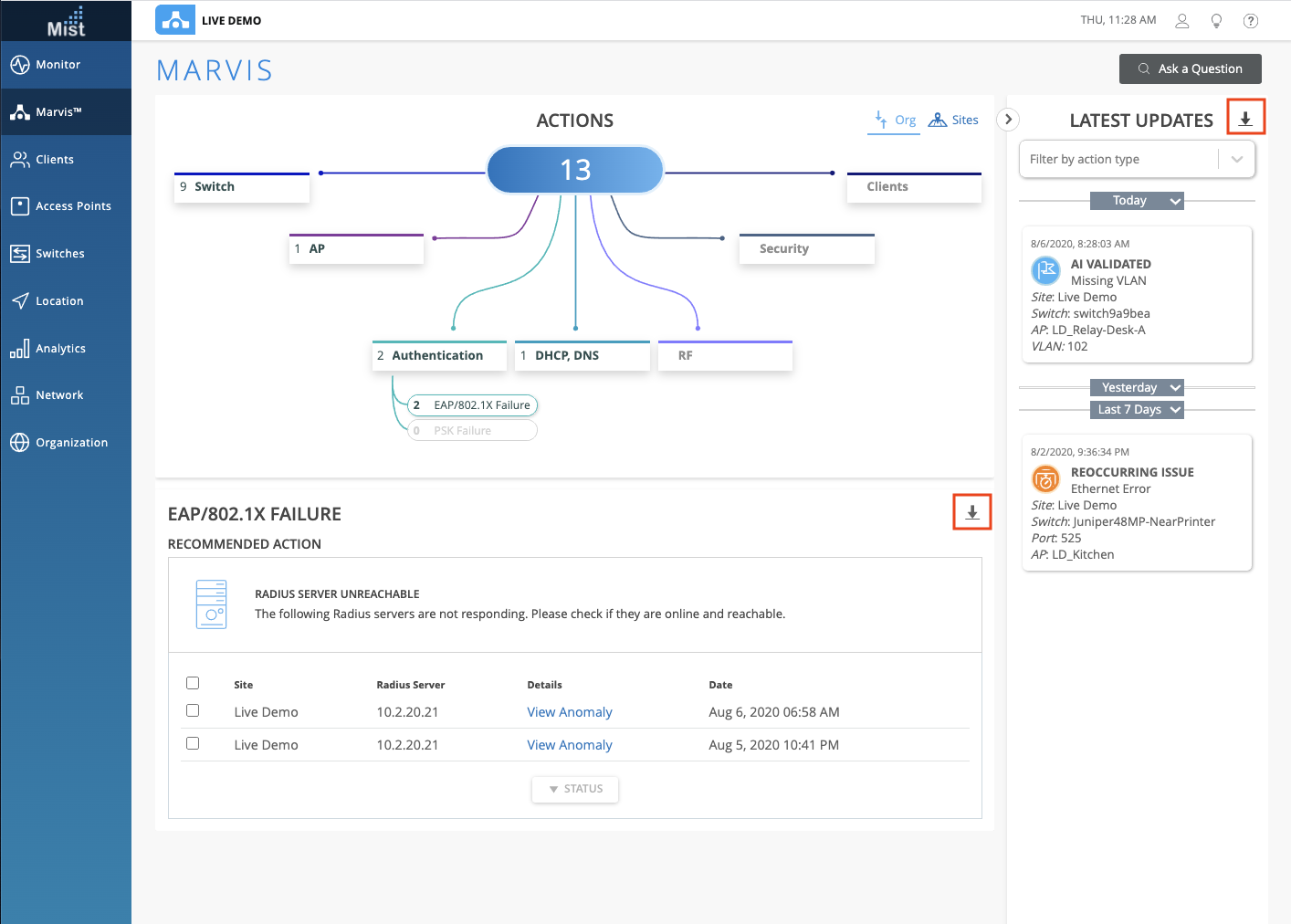The height and width of the screenshot is (924, 1291).
Task: Collapse the Latest Updates panel arrow
Action: 1008,120
